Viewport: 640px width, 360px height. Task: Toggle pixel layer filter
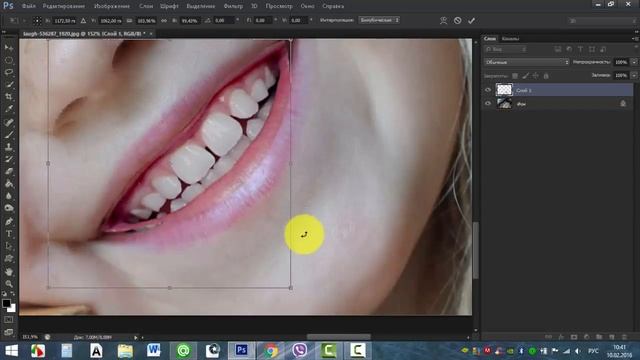click(x=558, y=49)
